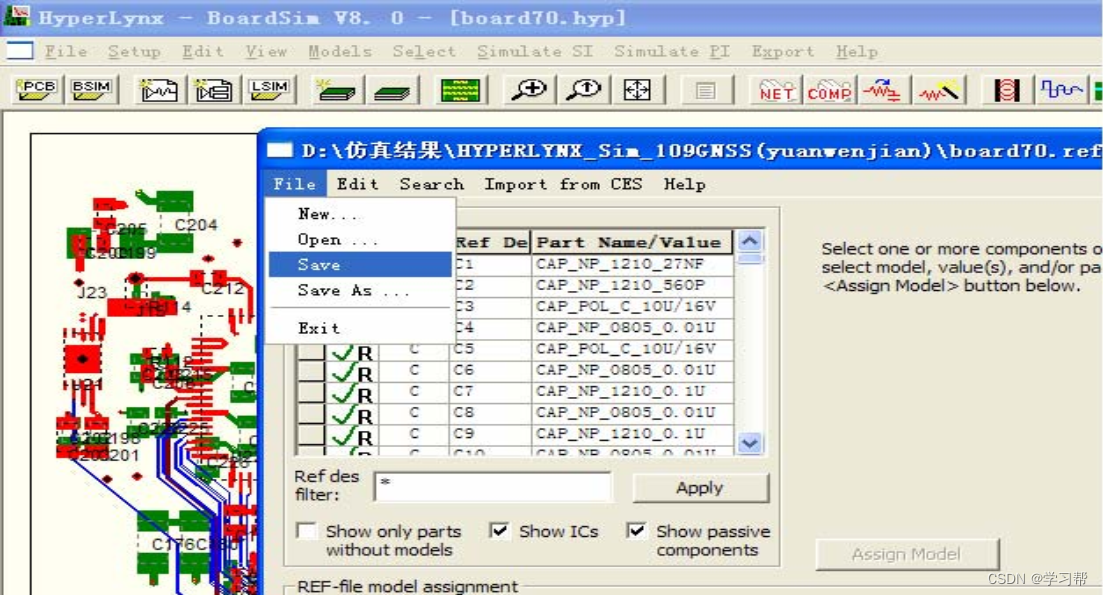Click the plain green stackup layer icon

(391, 90)
